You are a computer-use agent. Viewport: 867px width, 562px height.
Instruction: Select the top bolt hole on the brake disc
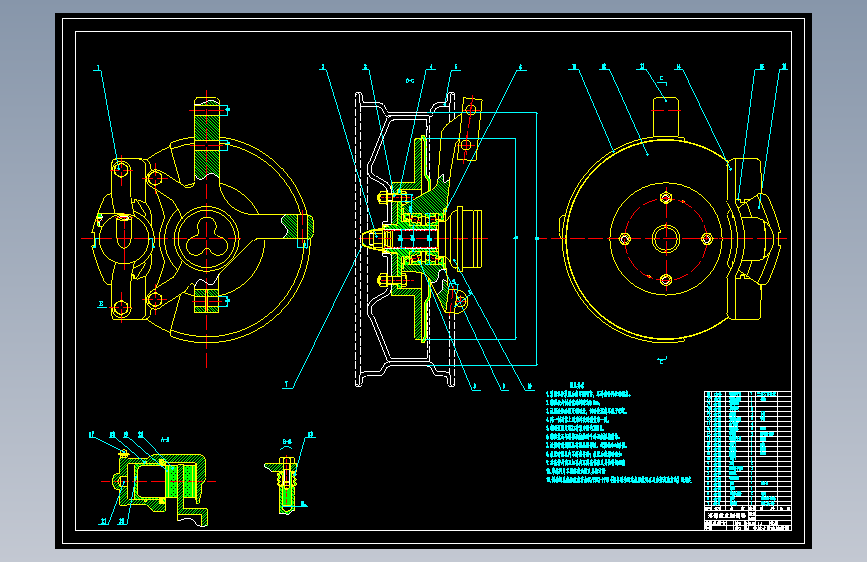pos(666,197)
